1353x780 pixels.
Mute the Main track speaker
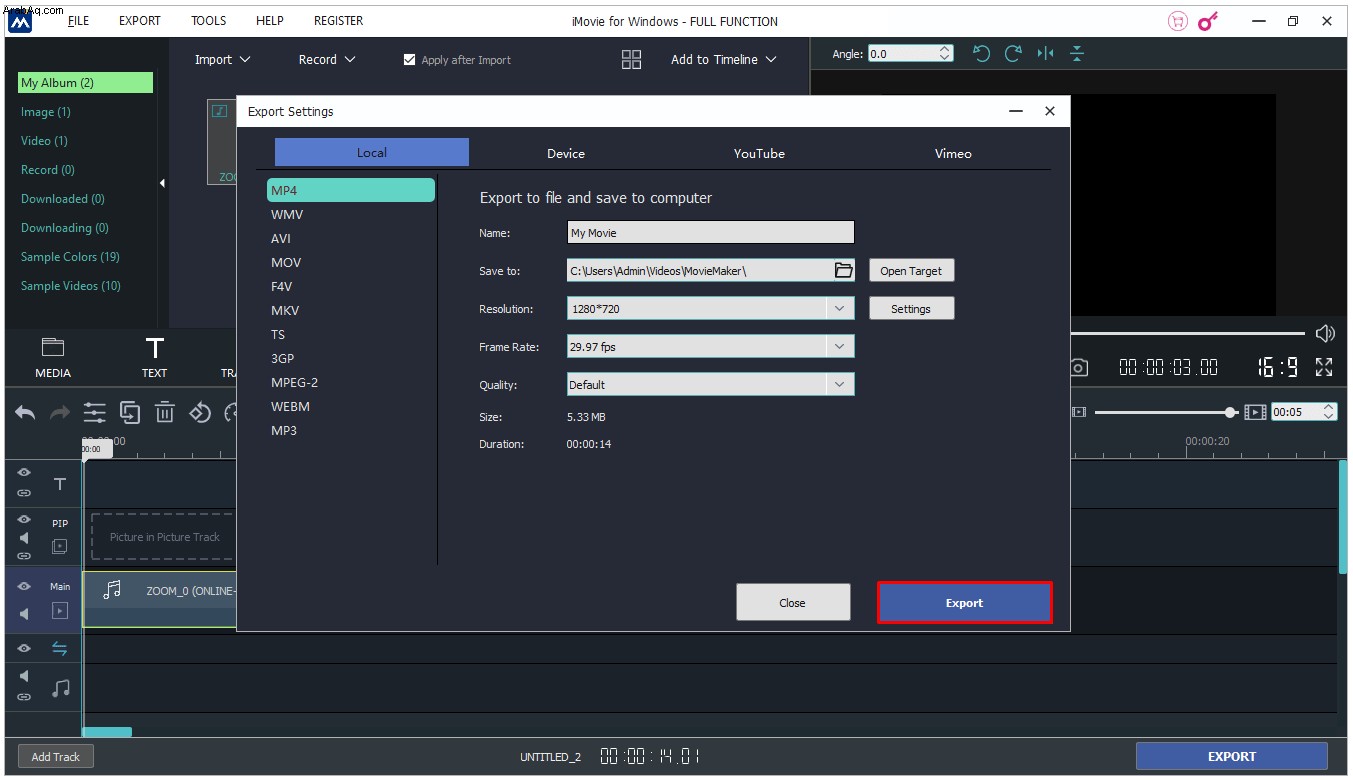(24, 614)
